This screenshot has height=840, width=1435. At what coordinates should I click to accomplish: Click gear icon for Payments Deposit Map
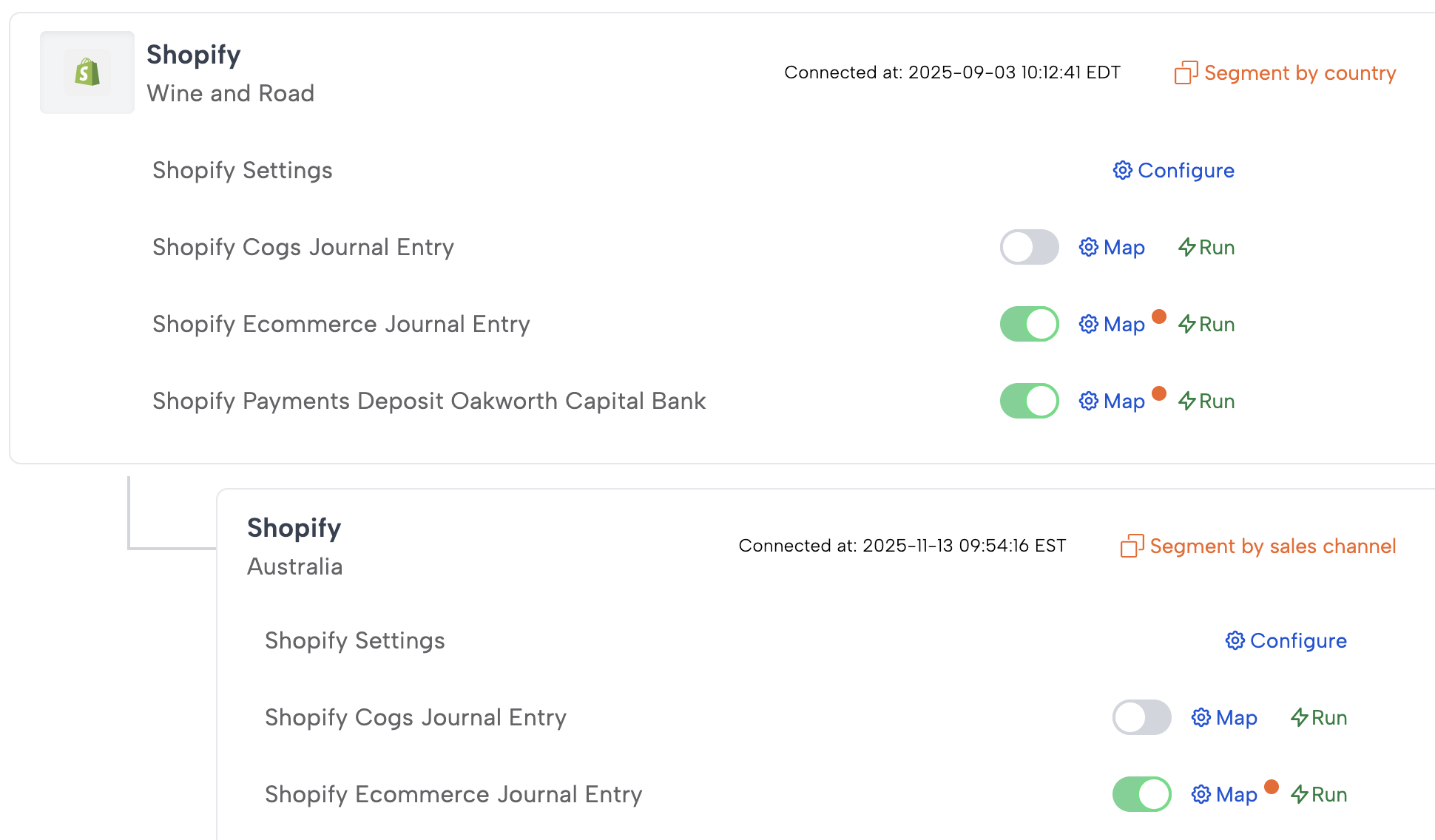pyautogui.click(x=1088, y=402)
